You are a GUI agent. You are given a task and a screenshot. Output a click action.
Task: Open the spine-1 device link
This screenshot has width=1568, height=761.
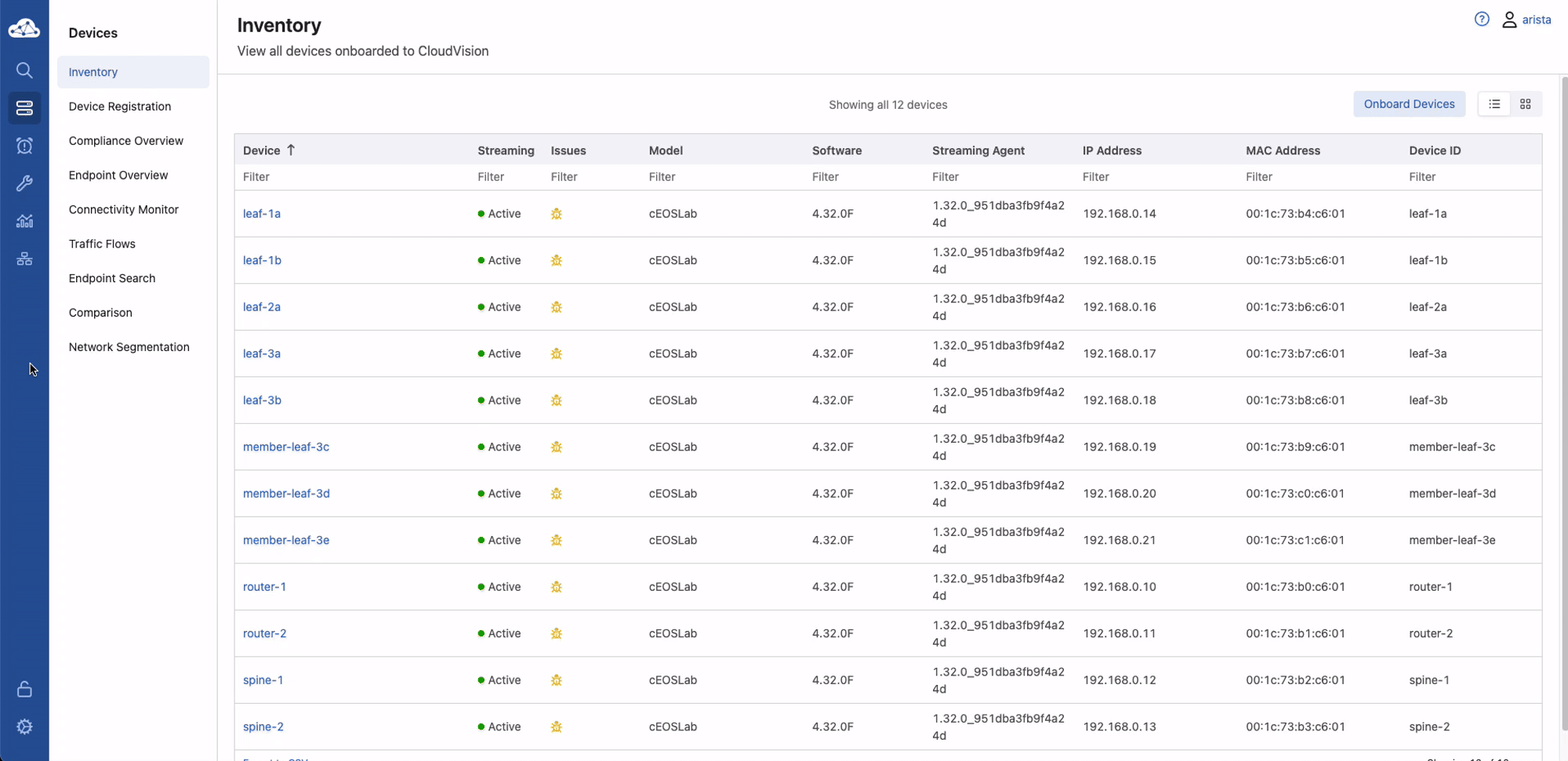coord(263,680)
